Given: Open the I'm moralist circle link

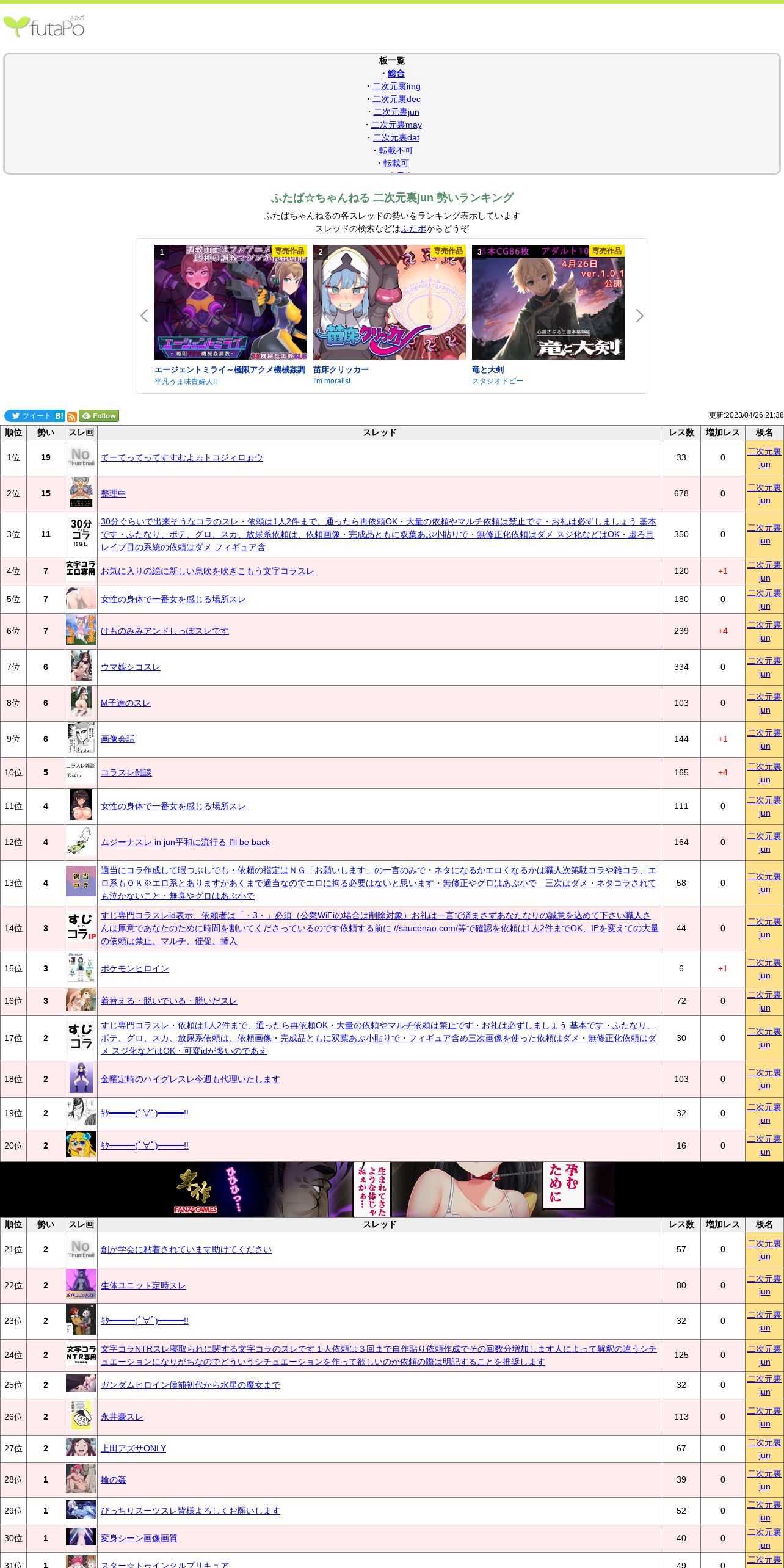Looking at the screenshot, I should coord(332,381).
